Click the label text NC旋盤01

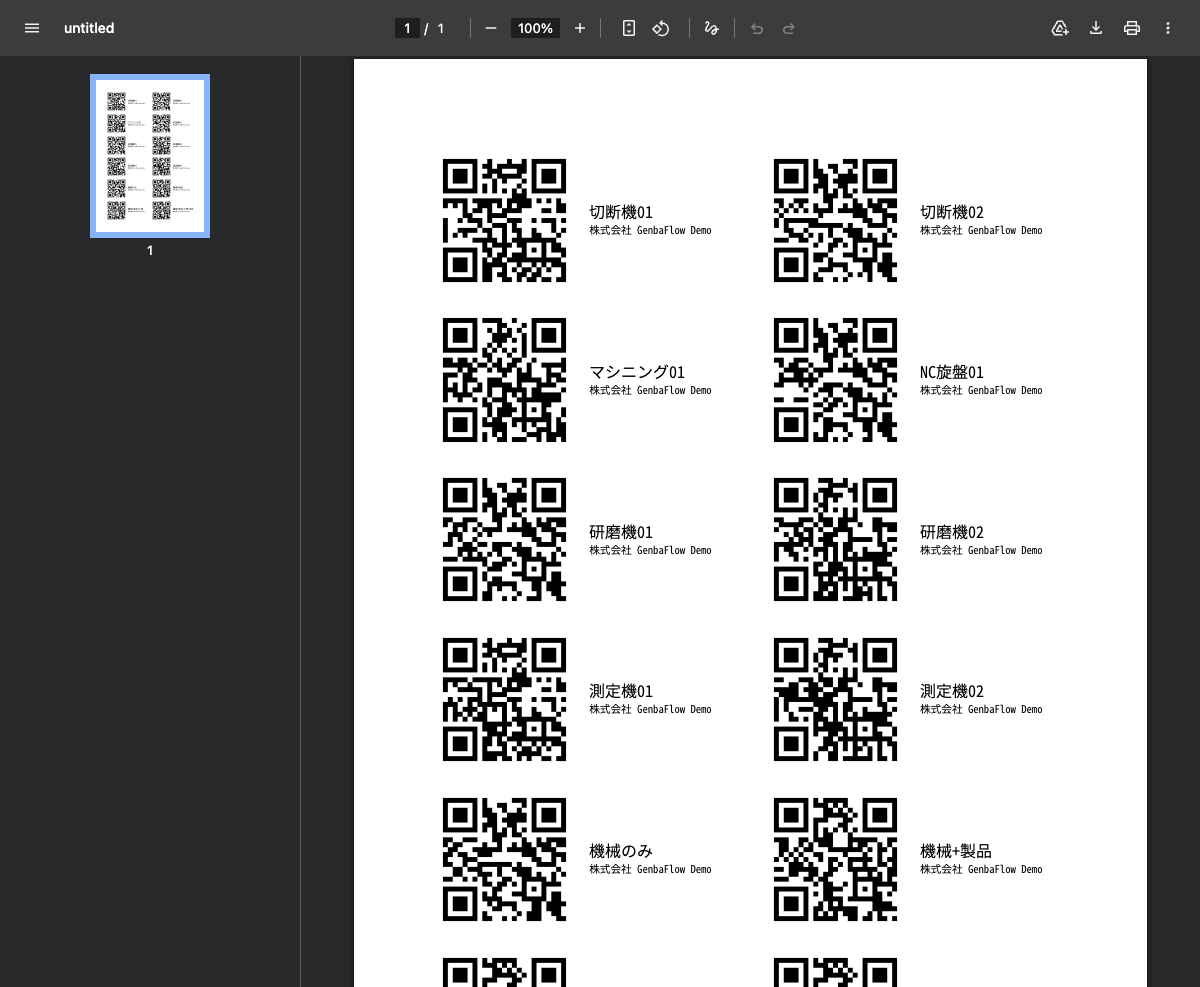click(x=952, y=372)
